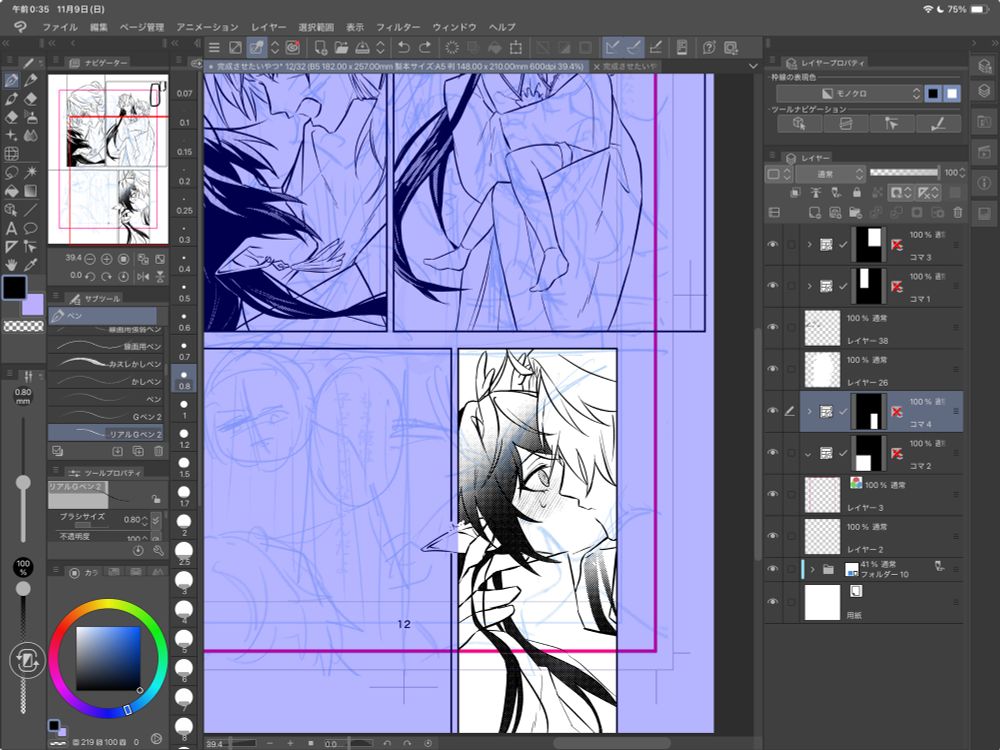Expand the コマ1 frame folder

[x=809, y=286]
